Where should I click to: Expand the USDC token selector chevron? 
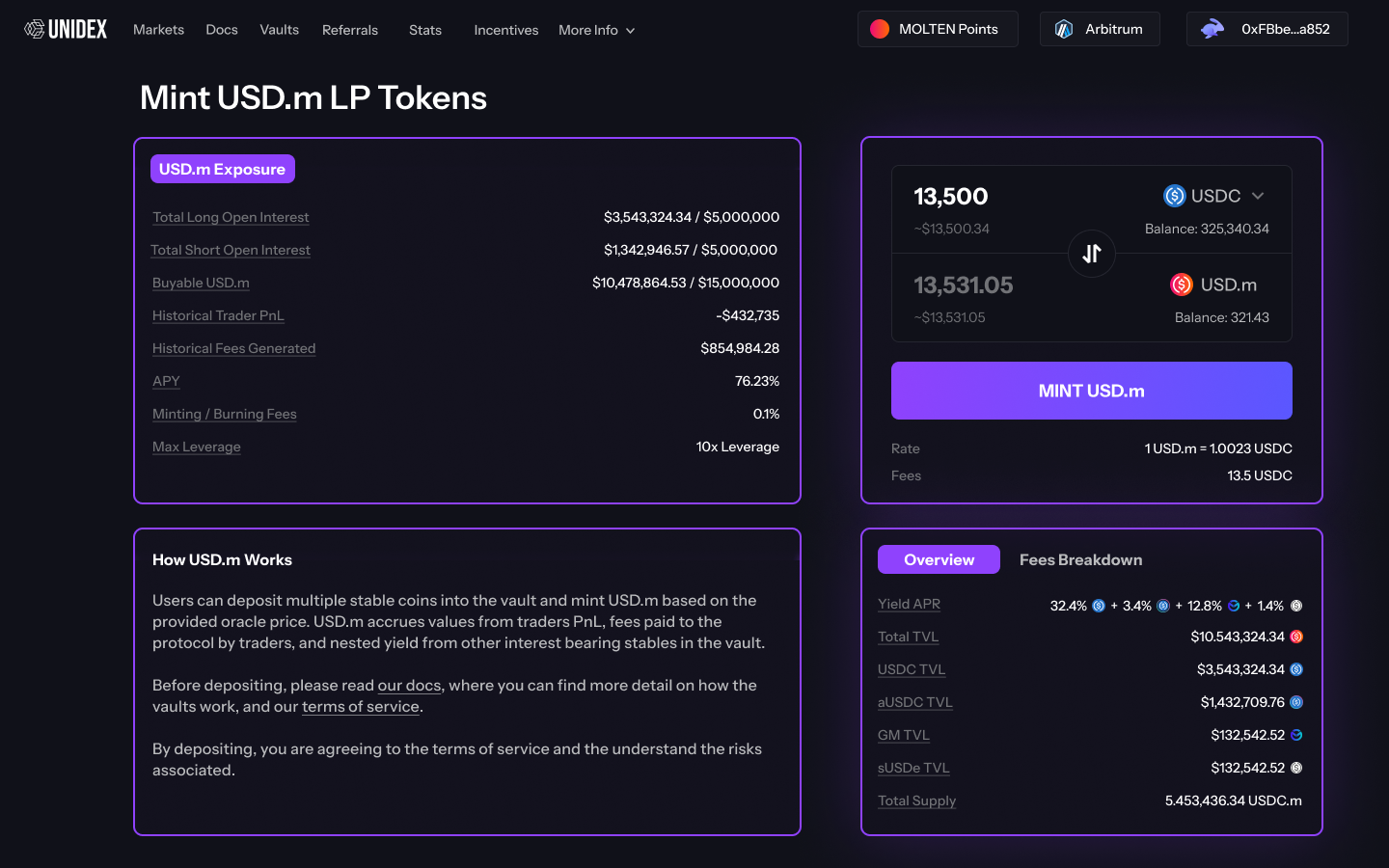tap(1258, 196)
